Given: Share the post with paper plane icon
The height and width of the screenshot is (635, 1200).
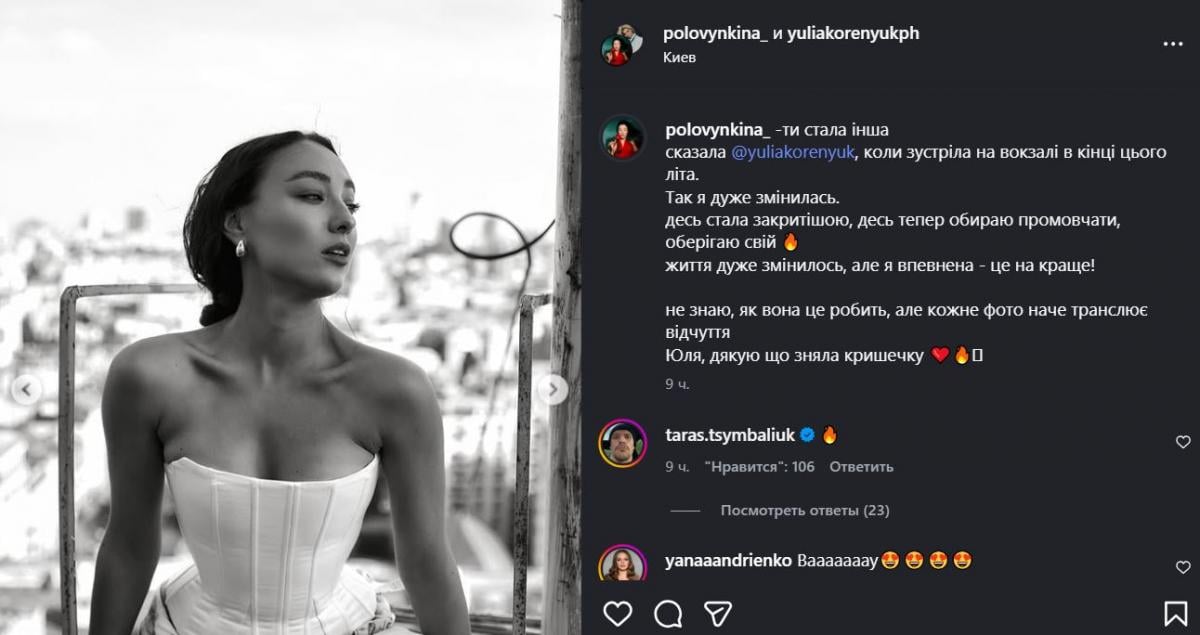Looking at the screenshot, I should tap(717, 612).
